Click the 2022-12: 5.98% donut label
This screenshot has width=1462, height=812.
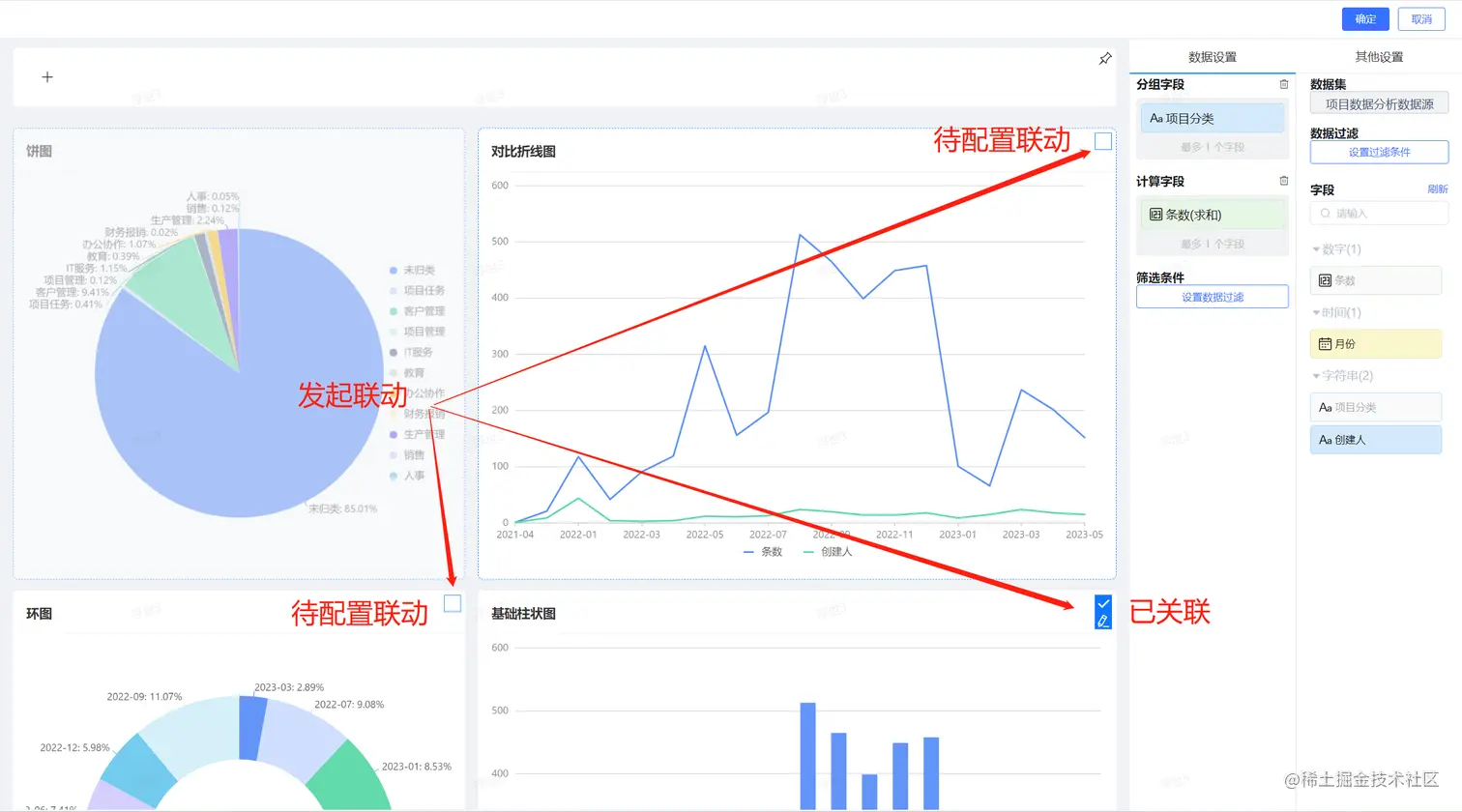click(x=74, y=747)
